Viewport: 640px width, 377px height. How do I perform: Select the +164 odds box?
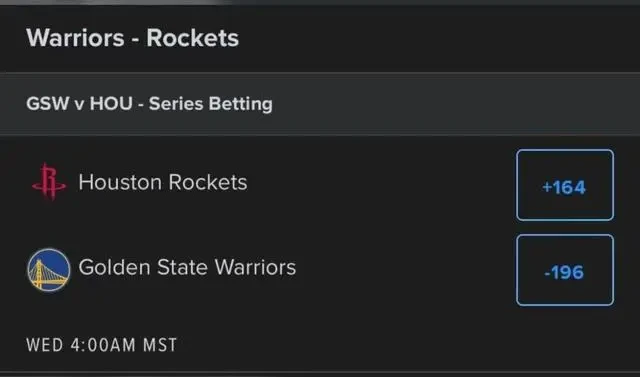[x=565, y=185]
